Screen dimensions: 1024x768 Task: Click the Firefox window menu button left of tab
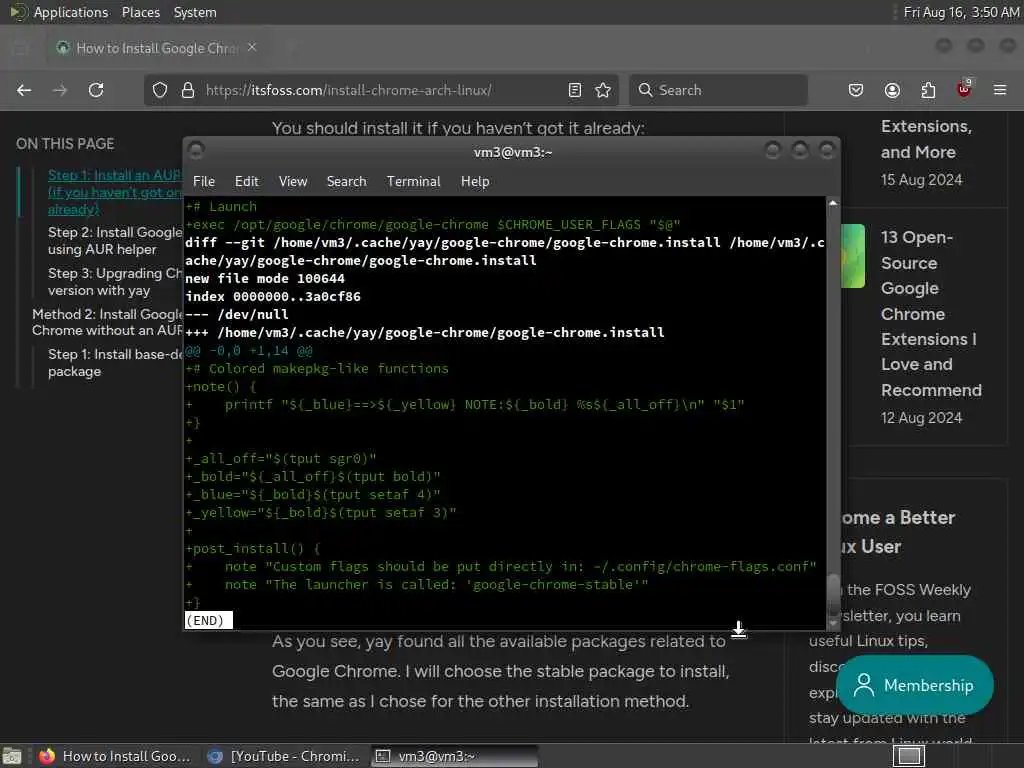[20, 48]
